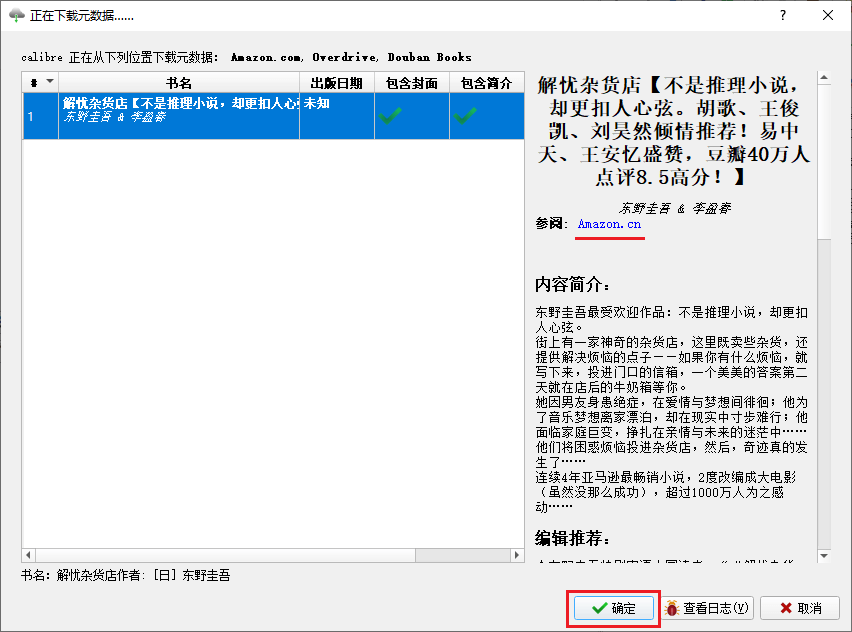852x632 pixels.
Task: Click row number 1 in results table
Action: tap(31, 116)
